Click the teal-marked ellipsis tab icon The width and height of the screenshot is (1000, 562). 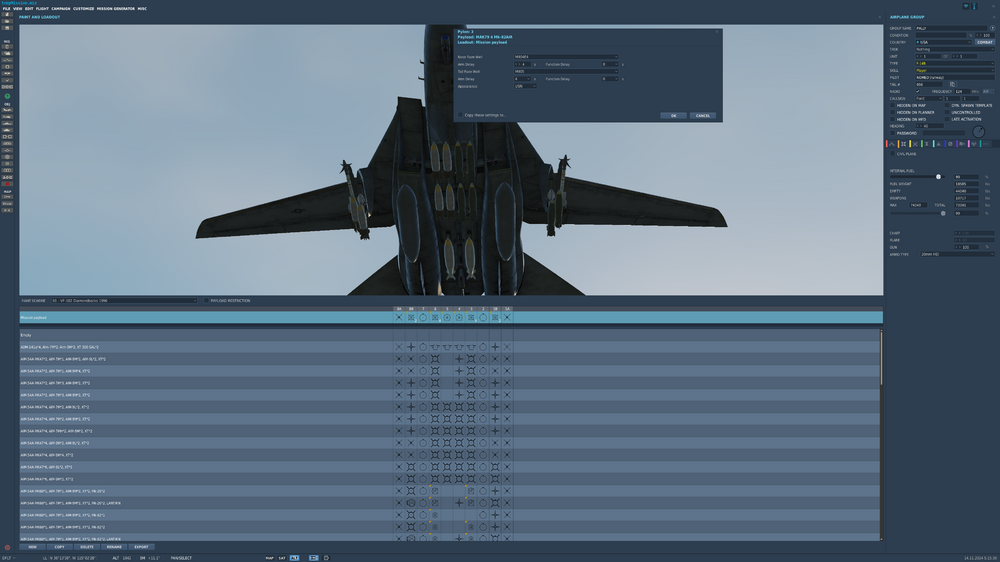tap(986, 144)
